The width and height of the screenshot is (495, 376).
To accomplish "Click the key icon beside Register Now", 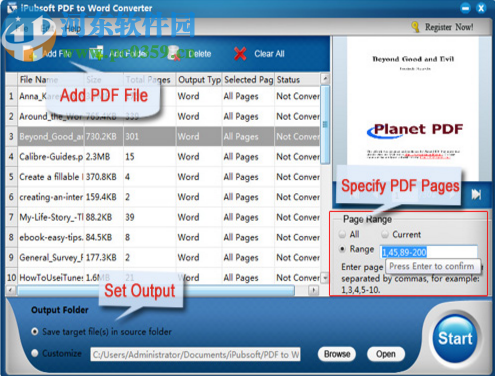I will 415,27.
